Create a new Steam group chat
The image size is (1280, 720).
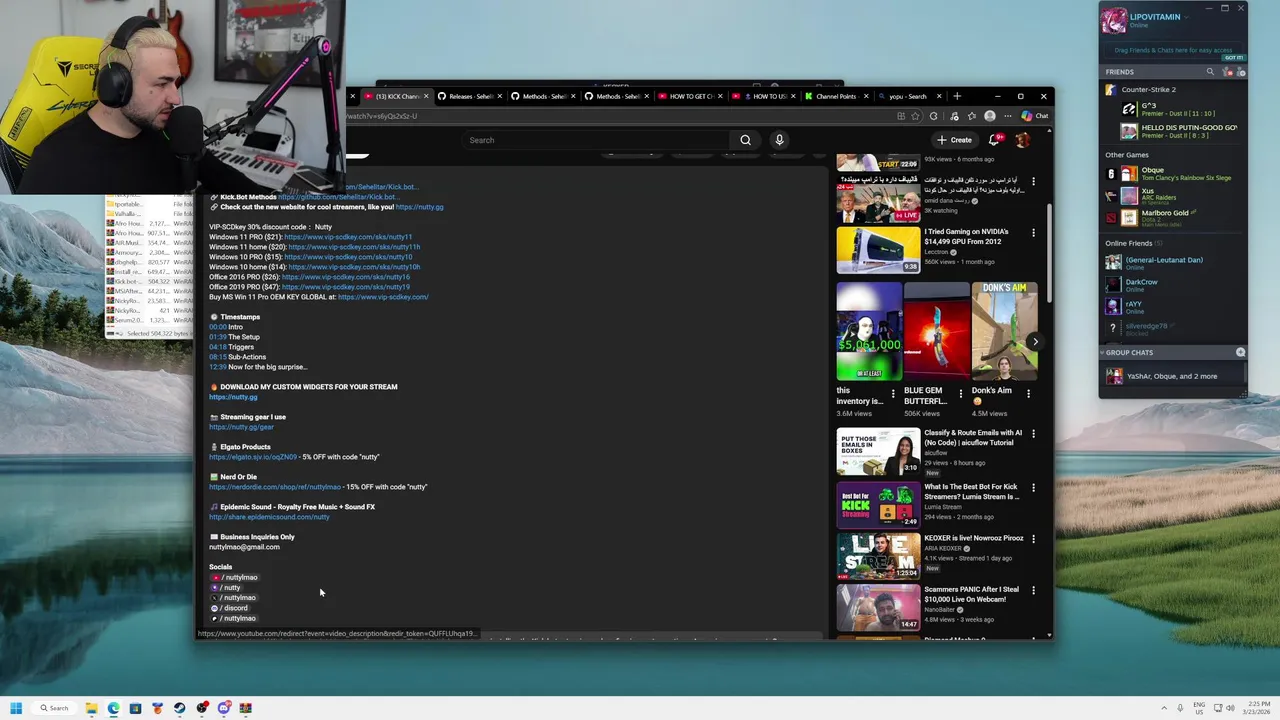coord(1240,352)
